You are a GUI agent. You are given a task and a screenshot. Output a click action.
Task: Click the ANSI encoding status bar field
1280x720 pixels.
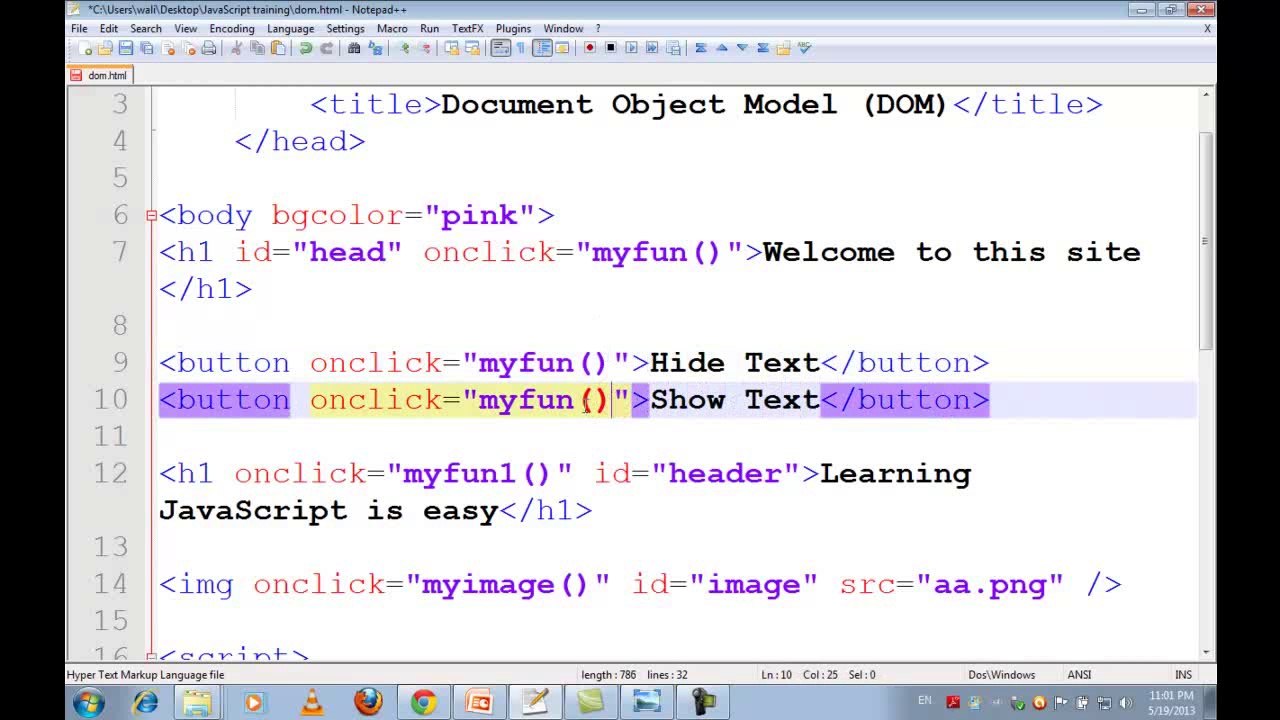click(x=1079, y=675)
